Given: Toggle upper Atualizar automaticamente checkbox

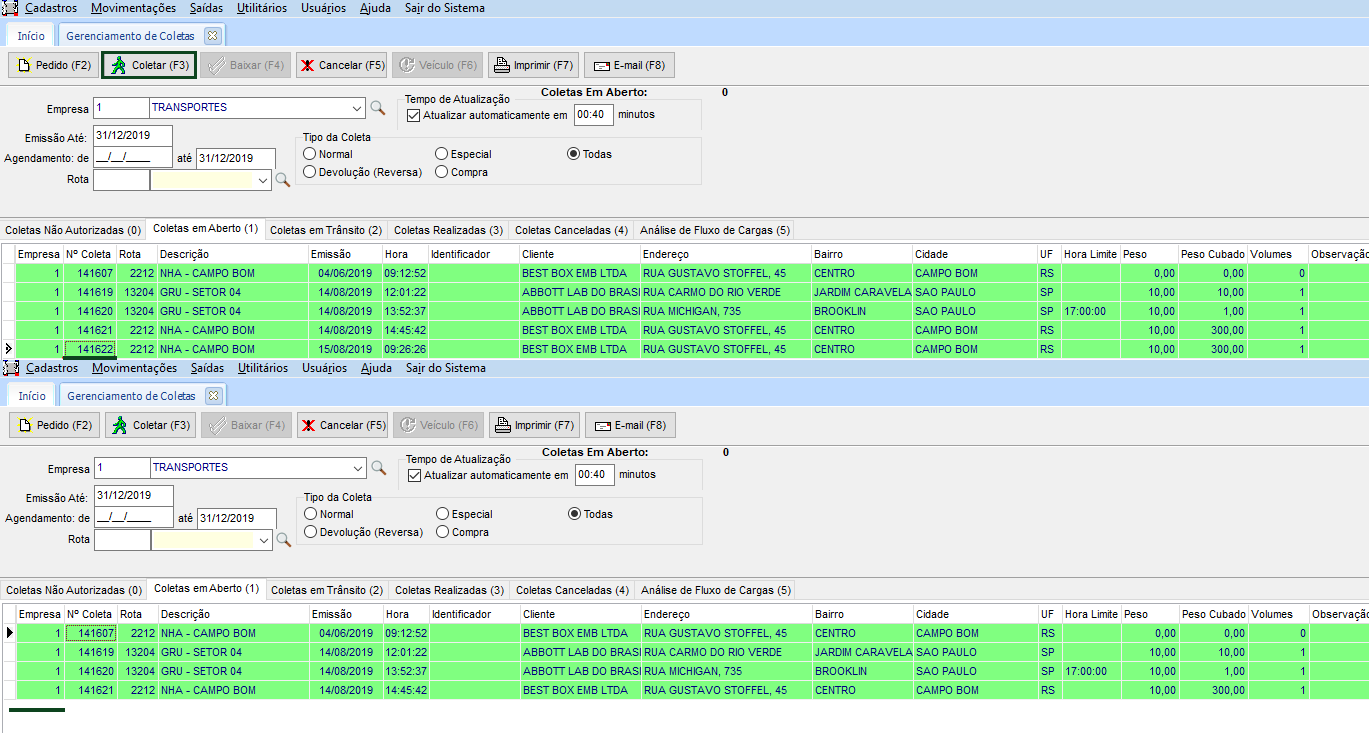Looking at the screenshot, I should click(x=414, y=115).
